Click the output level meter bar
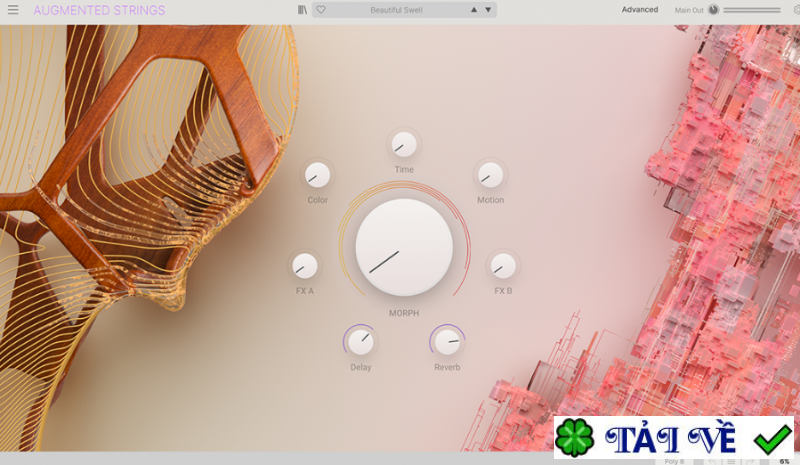Image resolution: width=800 pixels, height=465 pixels. tap(752, 10)
